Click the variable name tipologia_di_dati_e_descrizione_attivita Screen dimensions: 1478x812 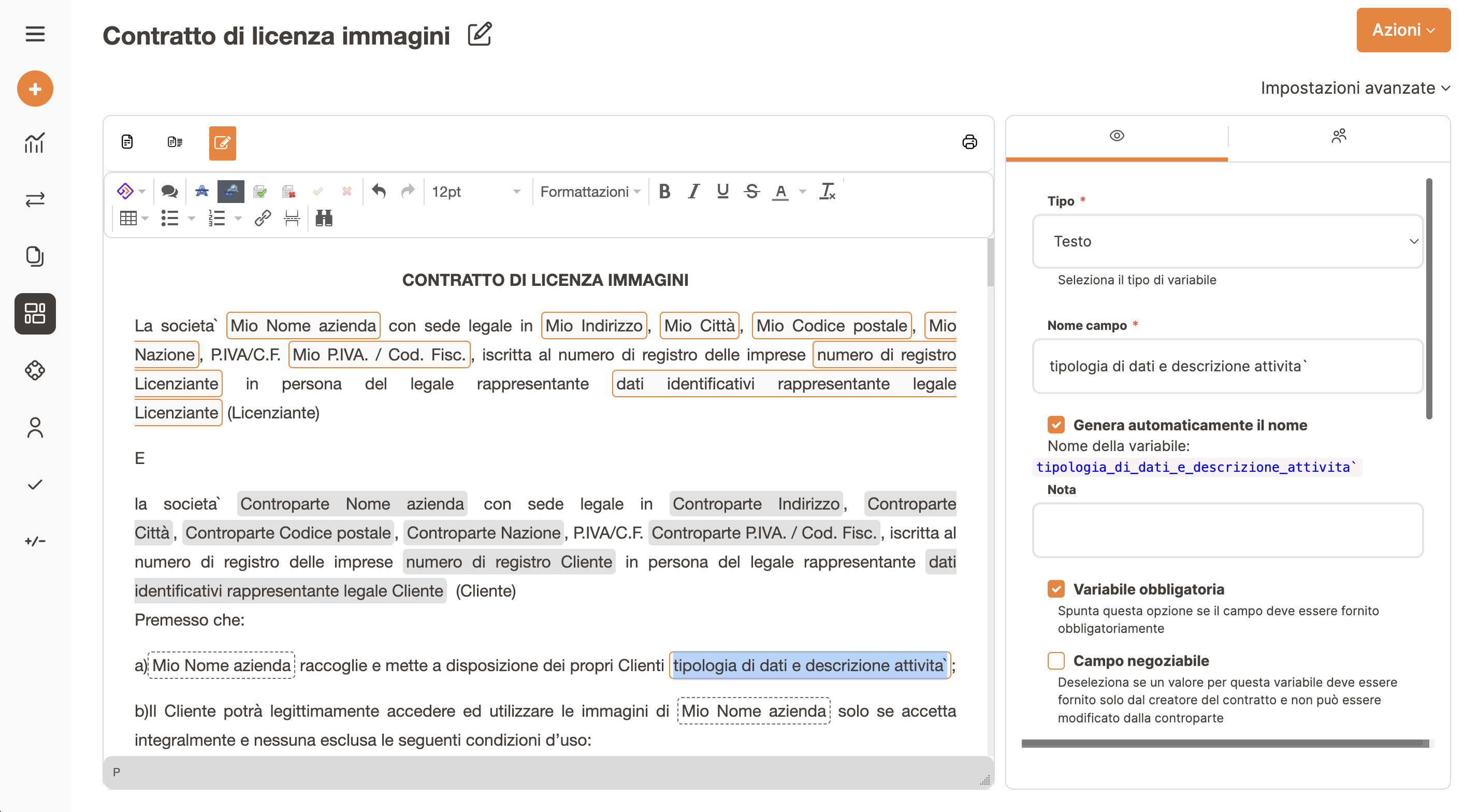pos(1196,467)
